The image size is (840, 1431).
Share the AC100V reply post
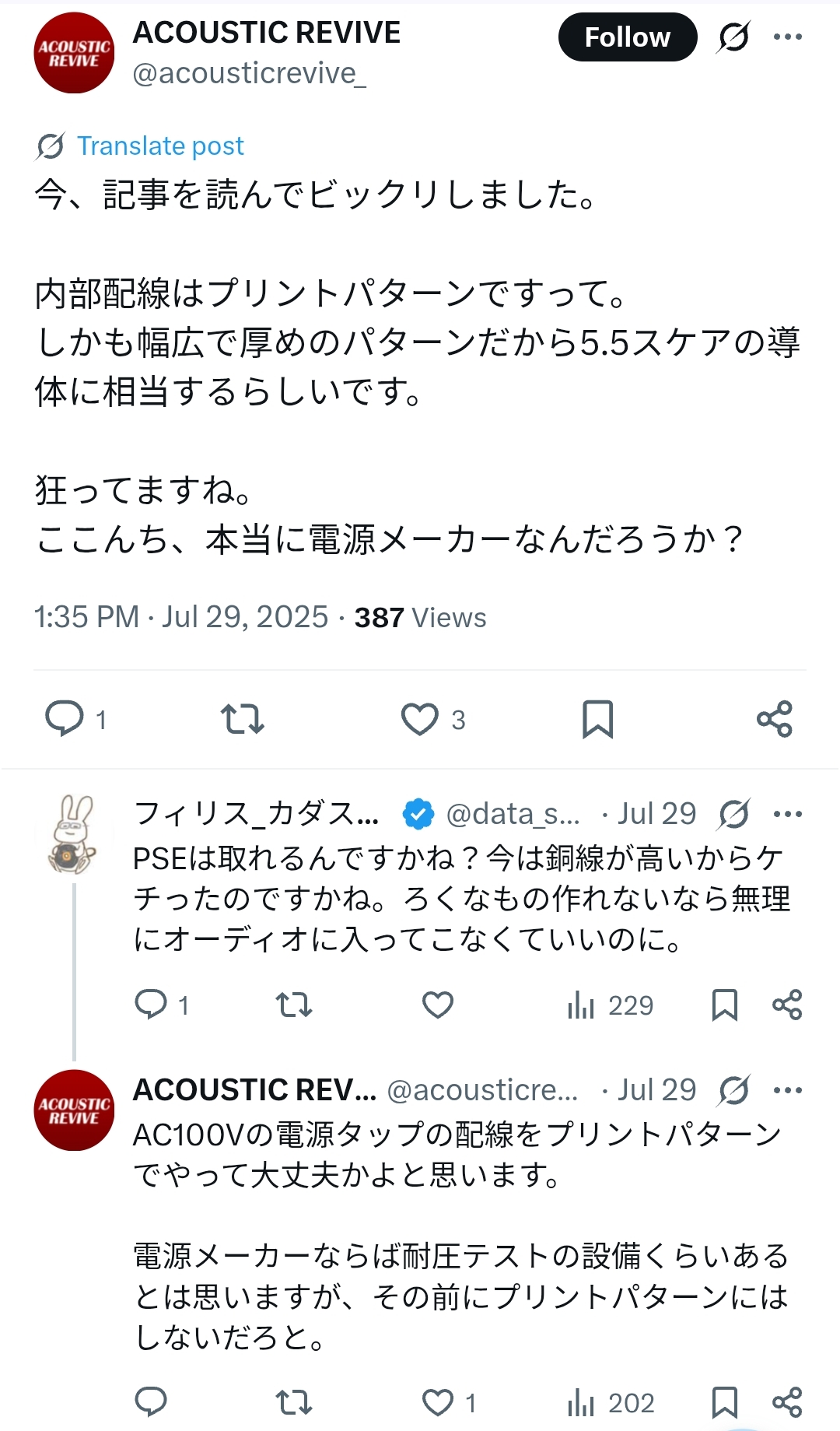pos(787,1402)
